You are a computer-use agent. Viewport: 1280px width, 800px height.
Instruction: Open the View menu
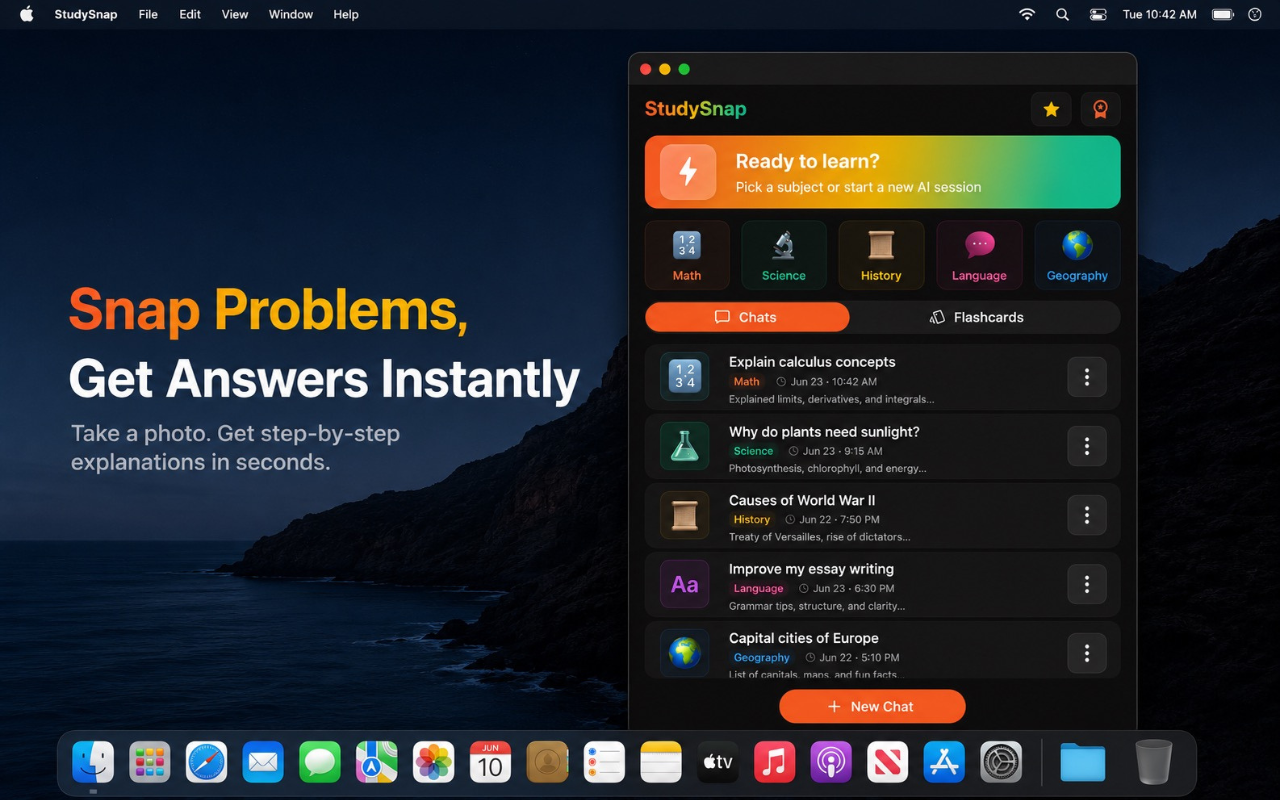[235, 14]
